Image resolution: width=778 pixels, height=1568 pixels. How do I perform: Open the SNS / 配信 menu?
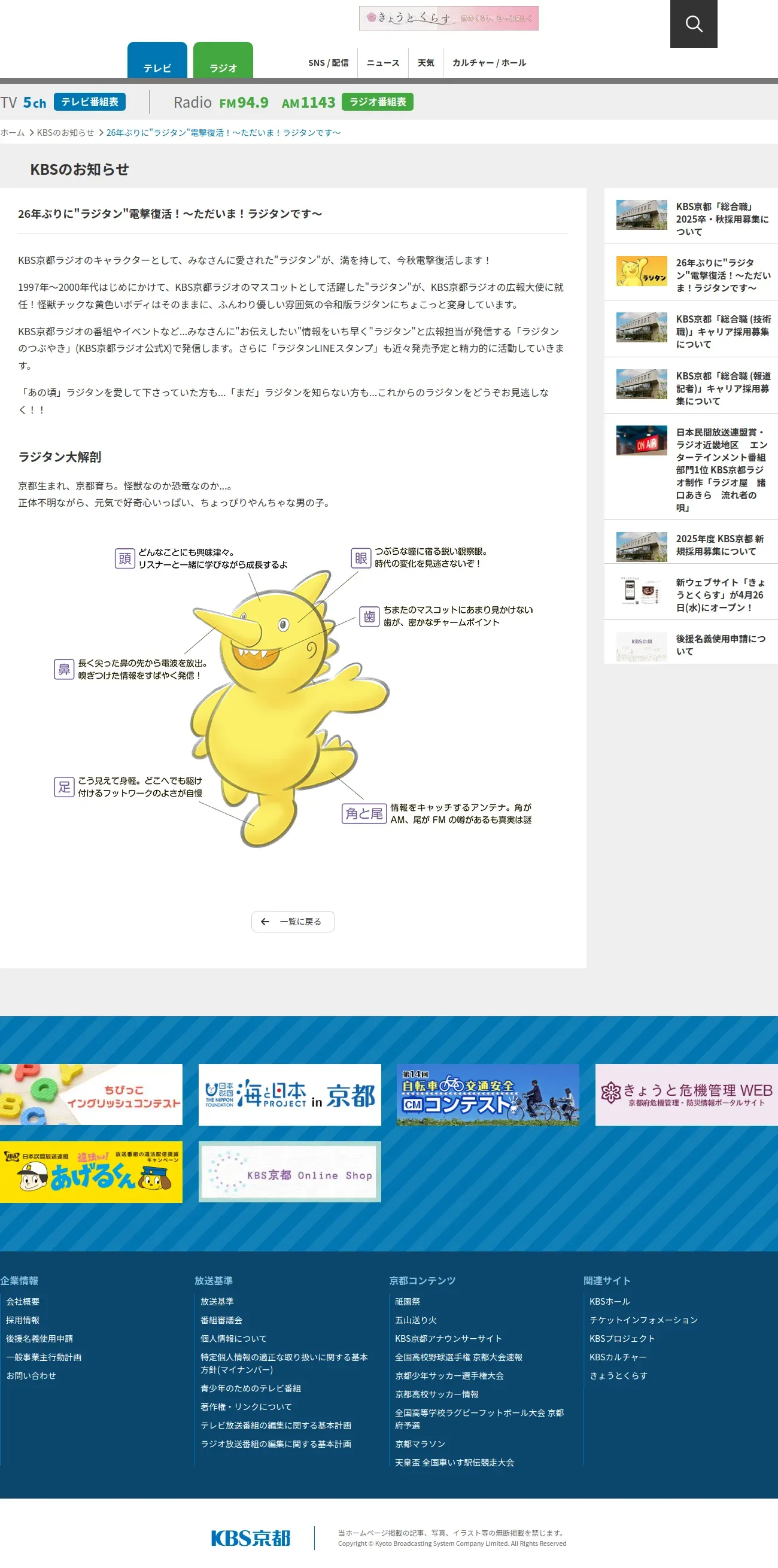pos(328,63)
